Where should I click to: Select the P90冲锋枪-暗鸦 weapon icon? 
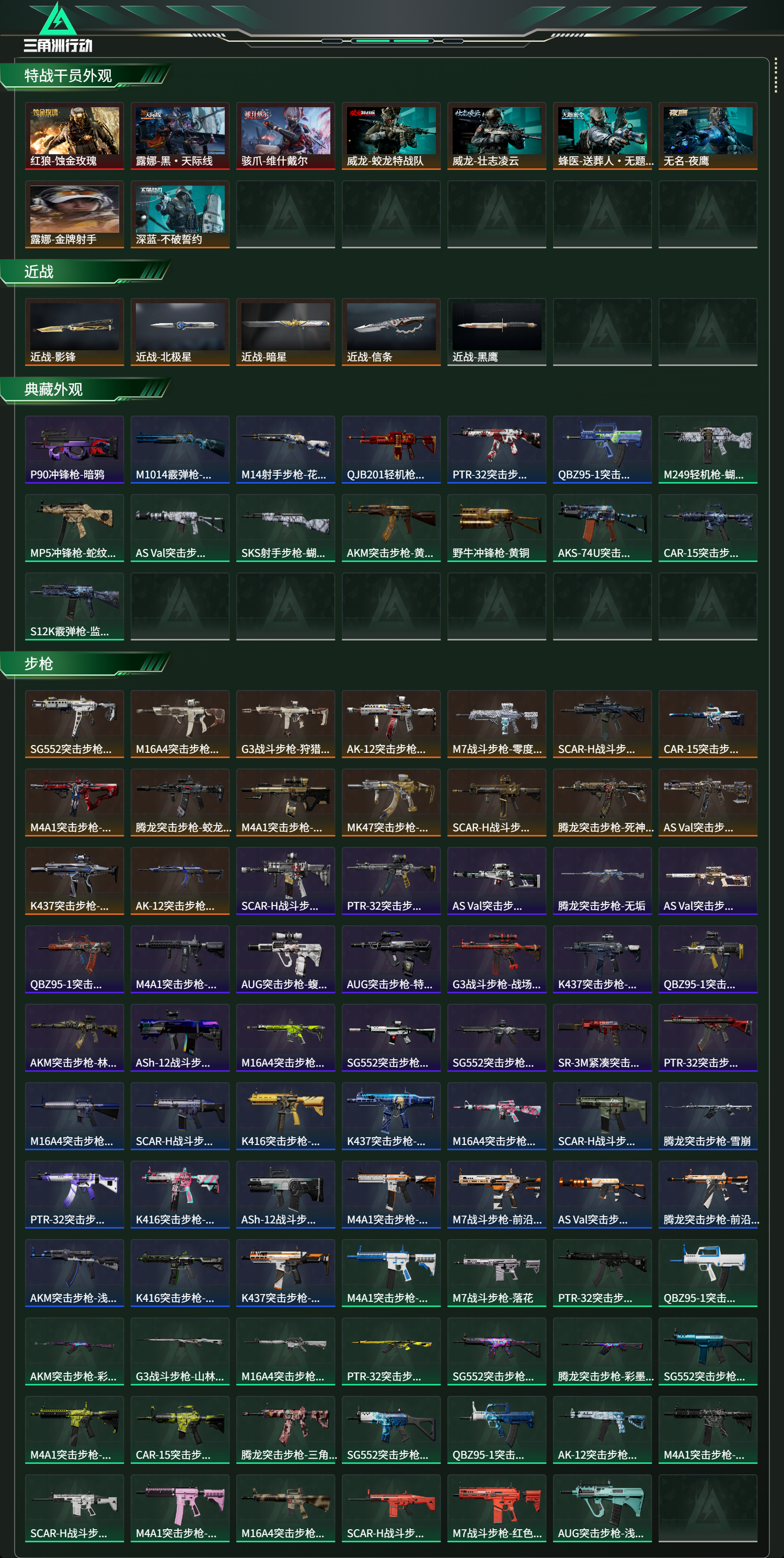(74, 450)
